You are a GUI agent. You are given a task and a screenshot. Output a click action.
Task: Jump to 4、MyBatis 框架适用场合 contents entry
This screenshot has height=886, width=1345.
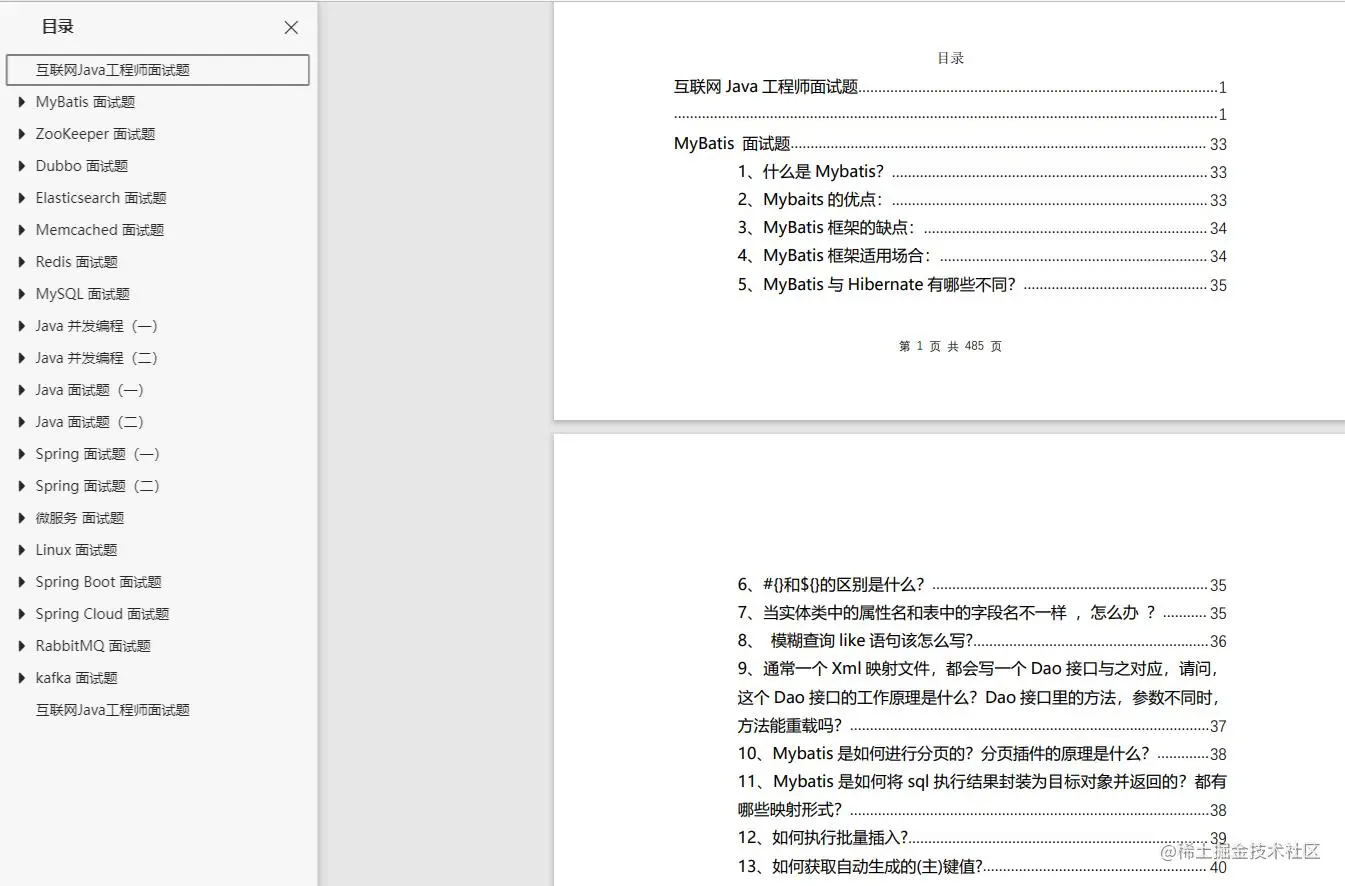[x=982, y=256]
